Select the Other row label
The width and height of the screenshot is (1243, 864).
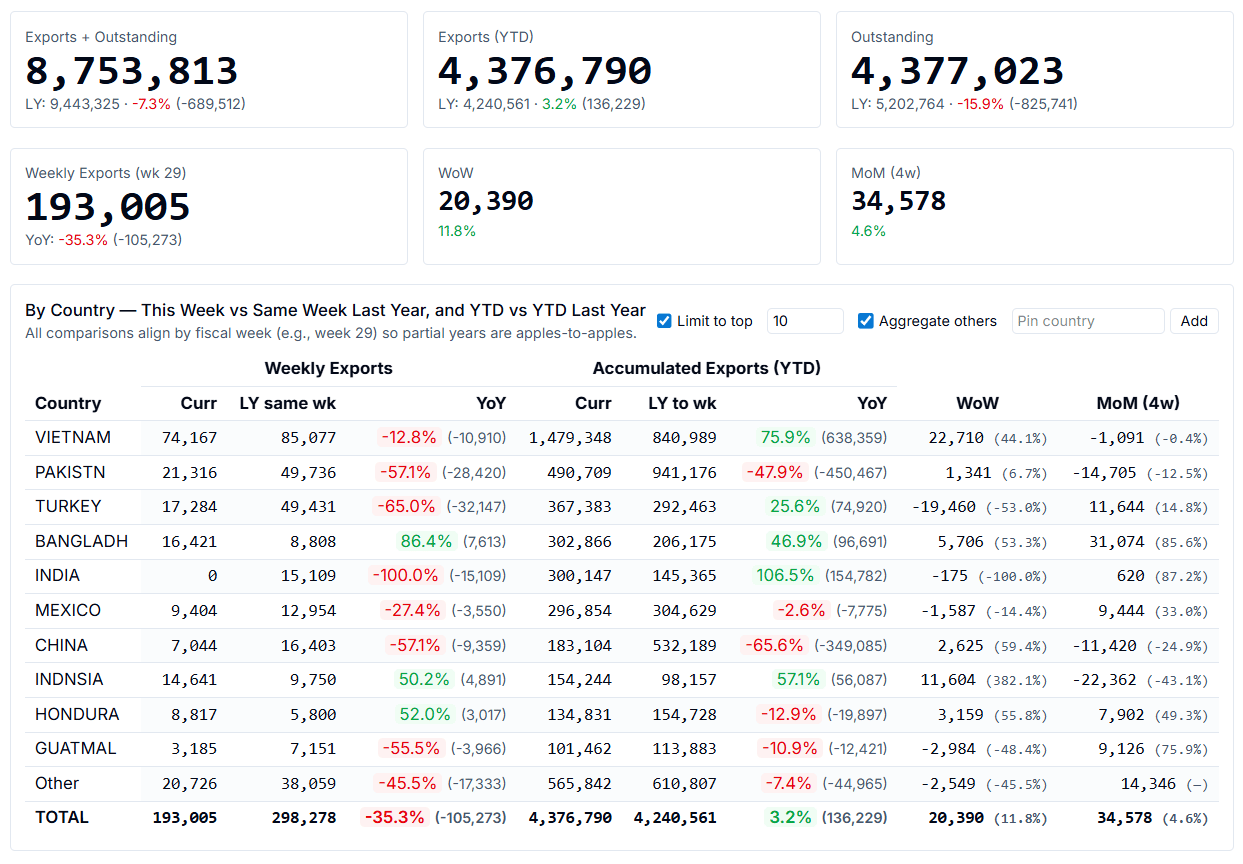click(x=57, y=783)
